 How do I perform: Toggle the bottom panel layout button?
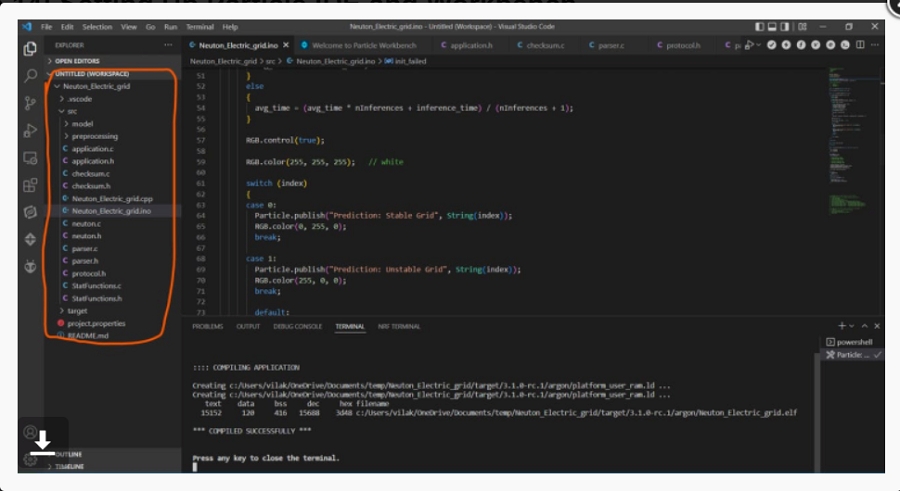click(x=774, y=27)
